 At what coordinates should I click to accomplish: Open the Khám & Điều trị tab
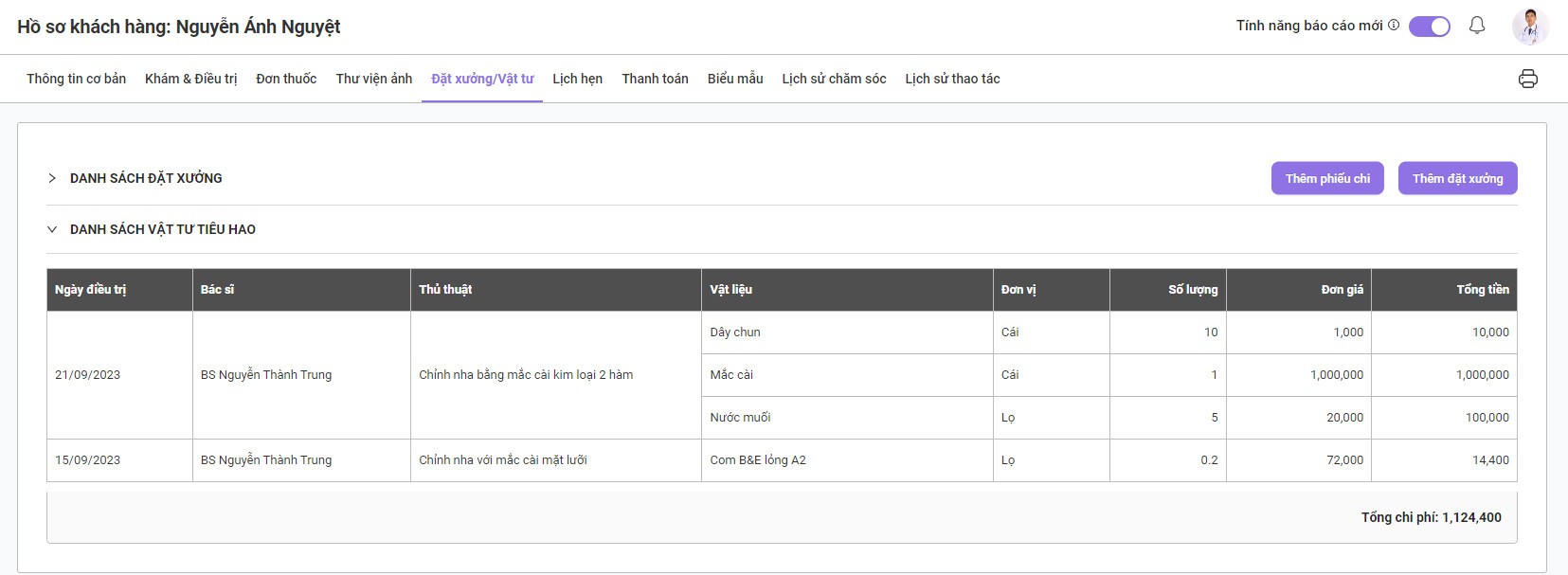point(190,79)
